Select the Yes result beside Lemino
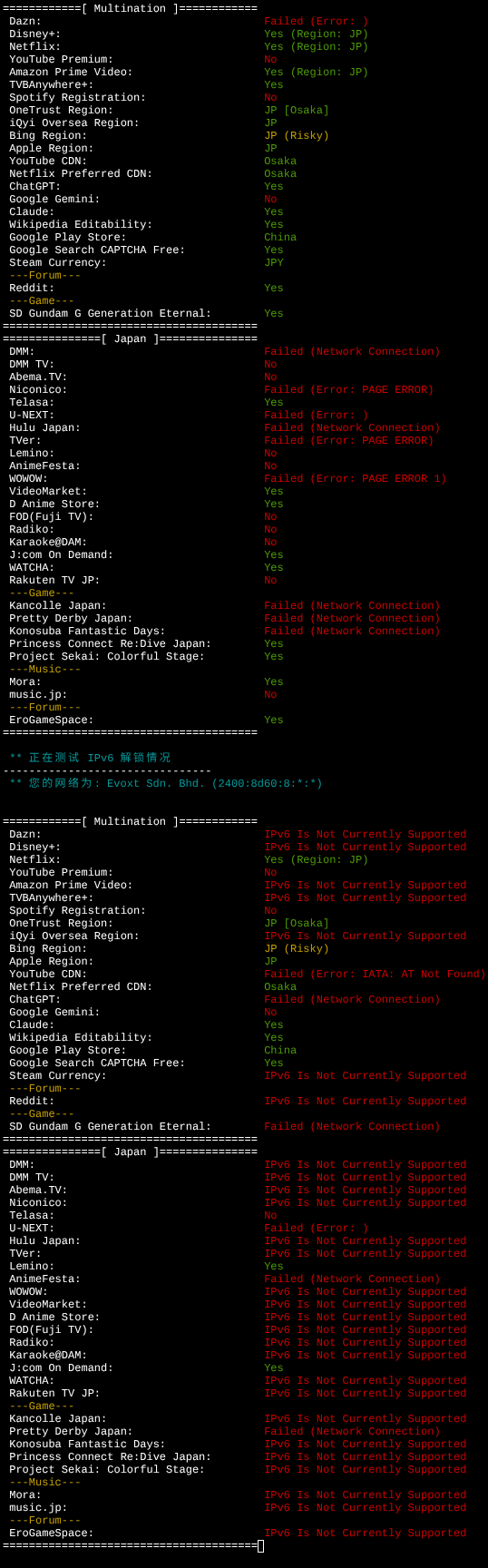The image size is (488, 1568). 274,1266
